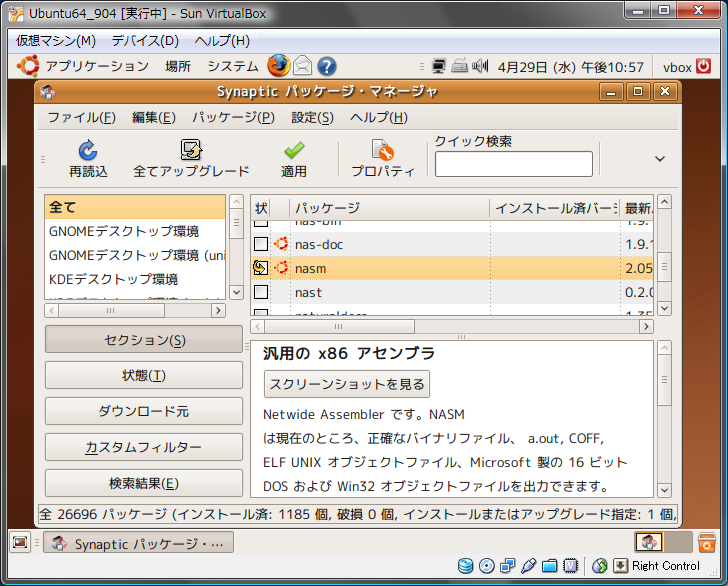Click the show desktop icon in bottom panel
Screen dimensions: 728x586
pos(20,542)
